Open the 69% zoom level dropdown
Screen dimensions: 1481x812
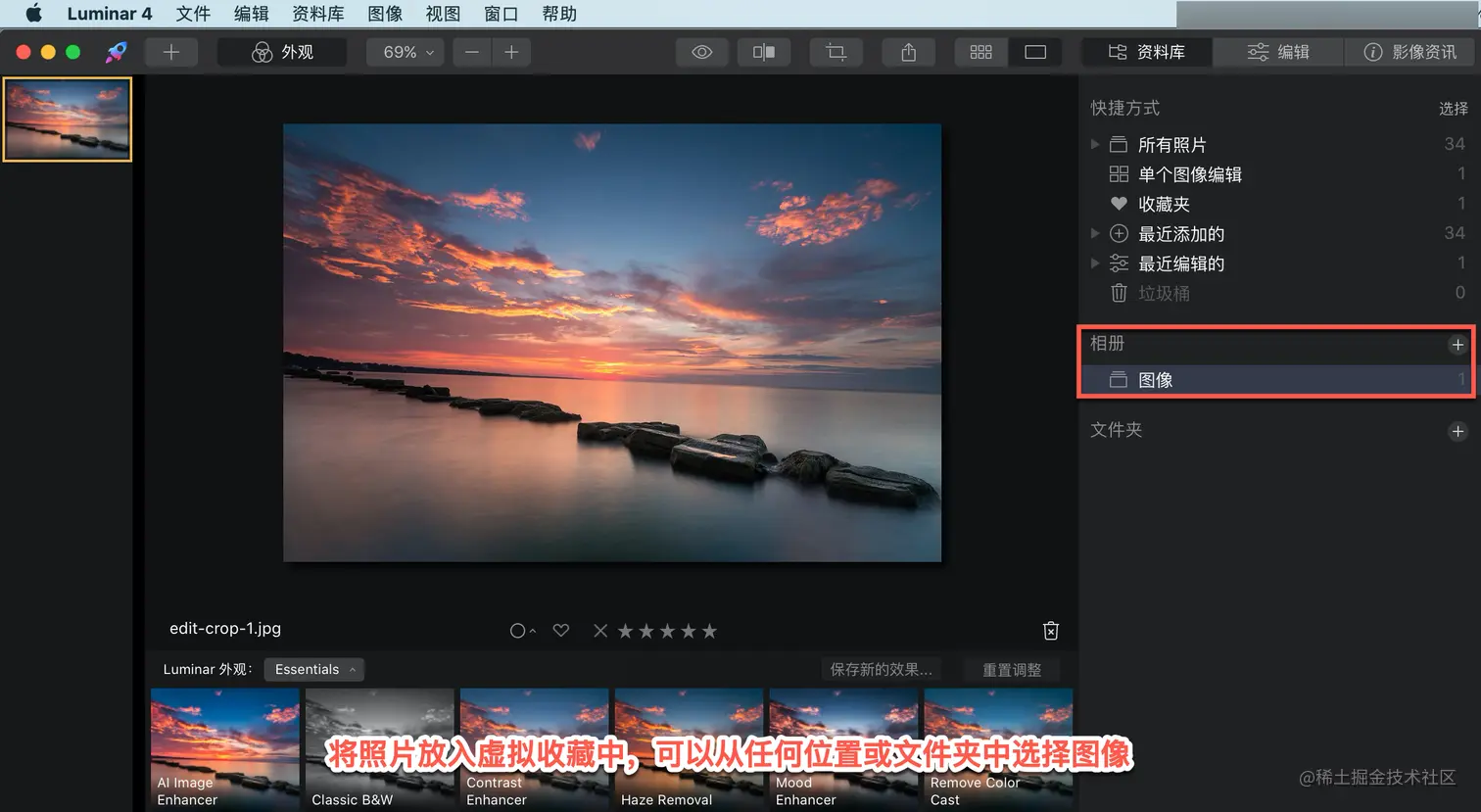(x=406, y=52)
